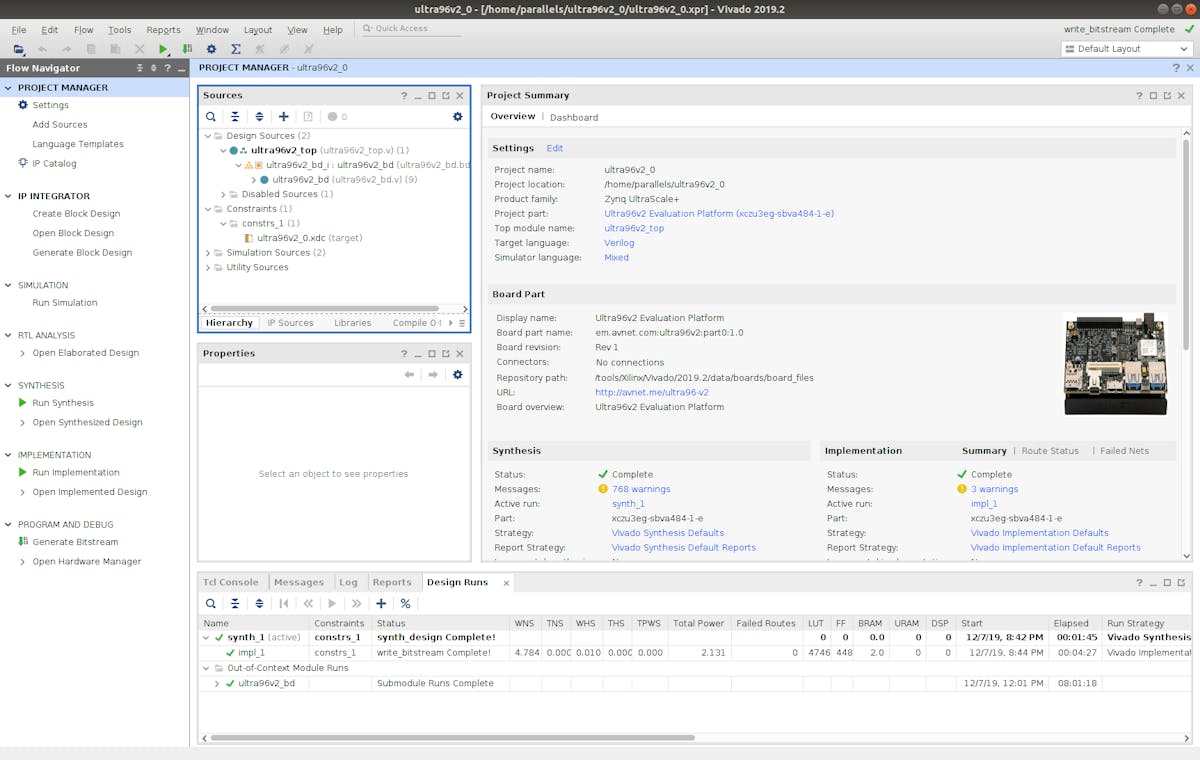Click the search icon in Sources panel
The image size is (1200, 760).
(211, 117)
